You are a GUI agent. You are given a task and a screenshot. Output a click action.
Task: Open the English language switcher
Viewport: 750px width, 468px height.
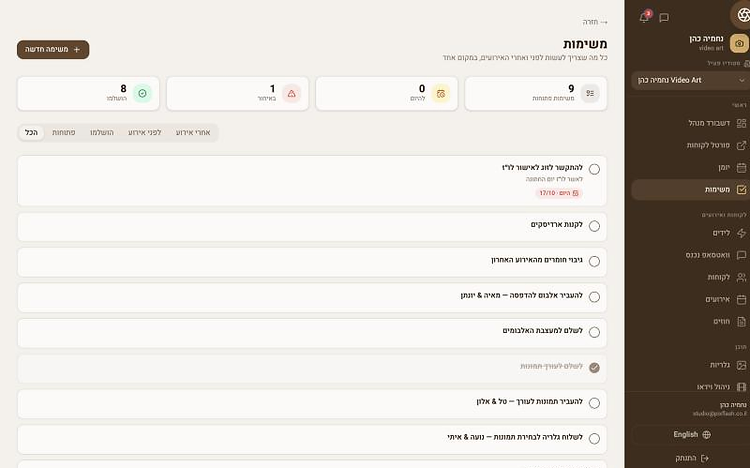(x=692, y=435)
